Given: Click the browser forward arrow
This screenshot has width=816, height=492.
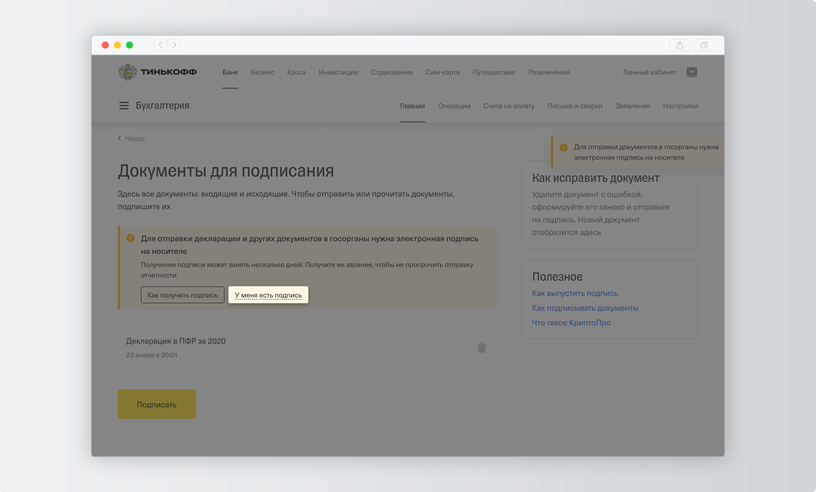Looking at the screenshot, I should 174,45.
